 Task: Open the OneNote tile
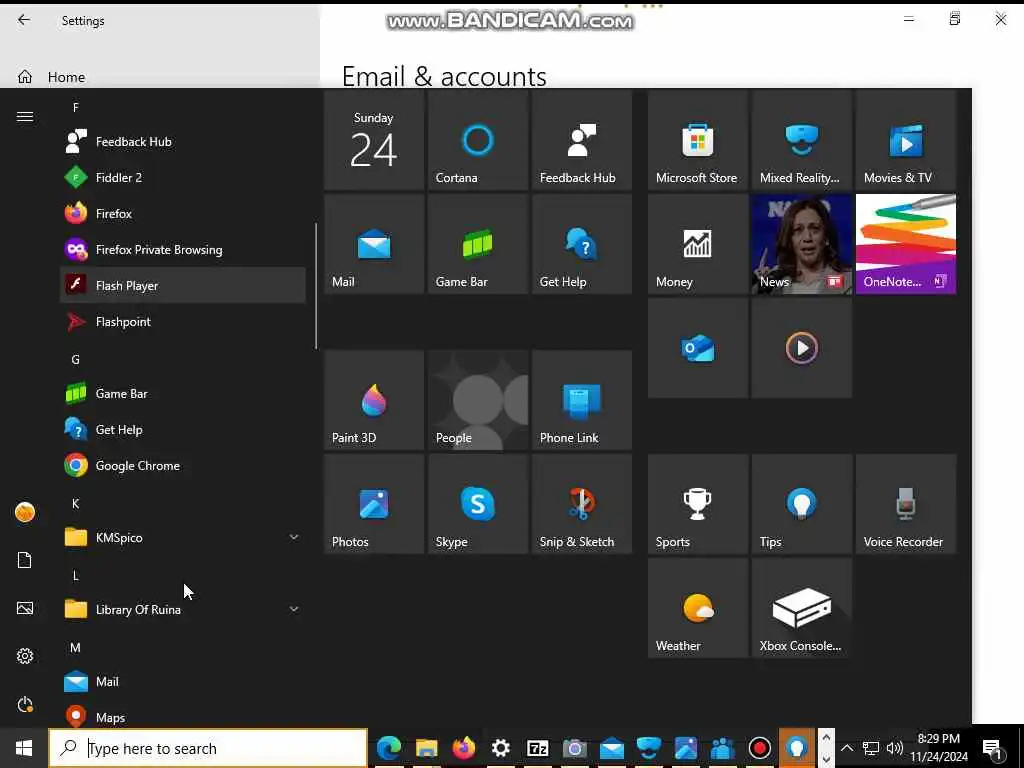pyautogui.click(x=906, y=244)
